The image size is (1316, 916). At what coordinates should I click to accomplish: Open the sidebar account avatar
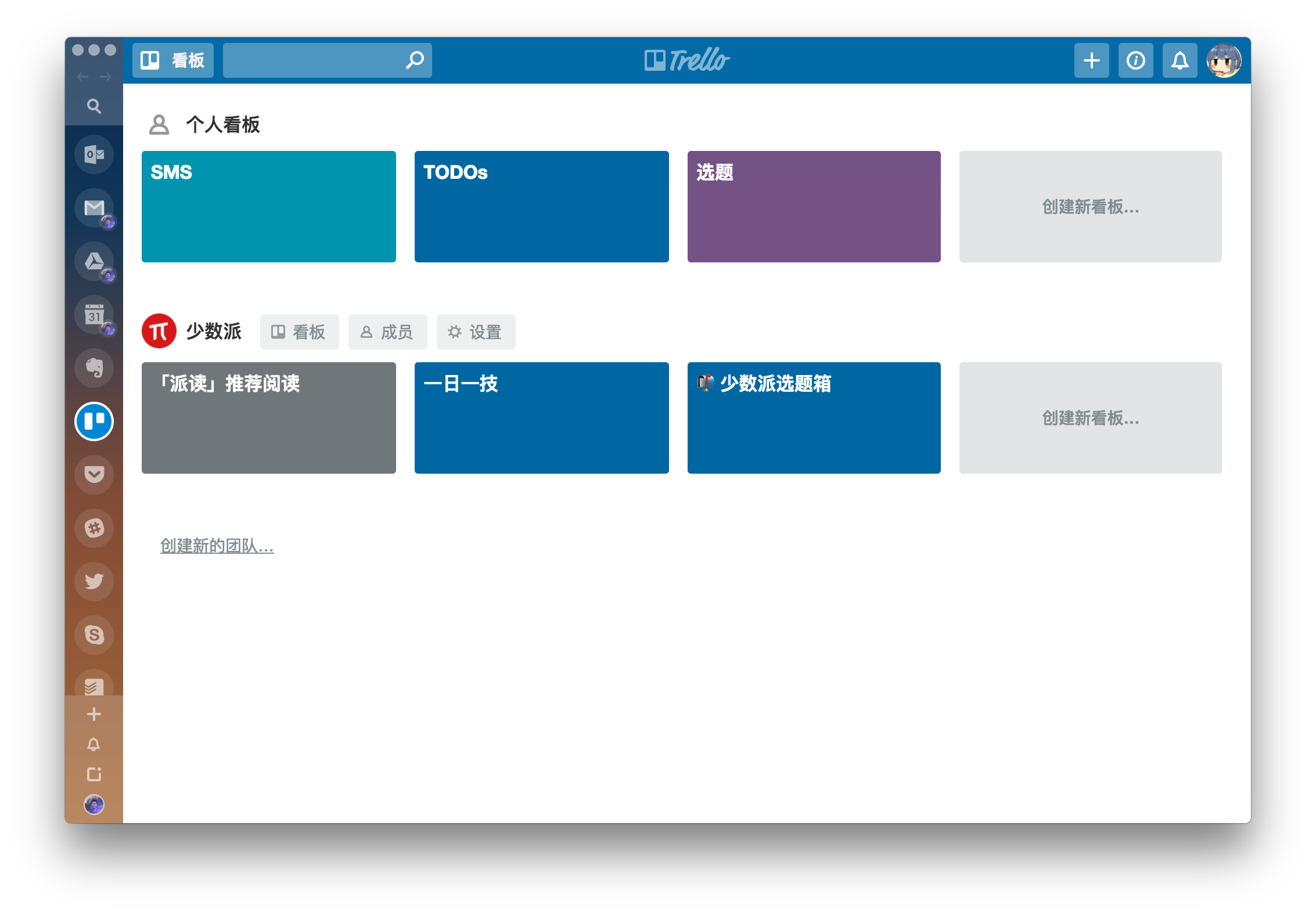pyautogui.click(x=94, y=805)
